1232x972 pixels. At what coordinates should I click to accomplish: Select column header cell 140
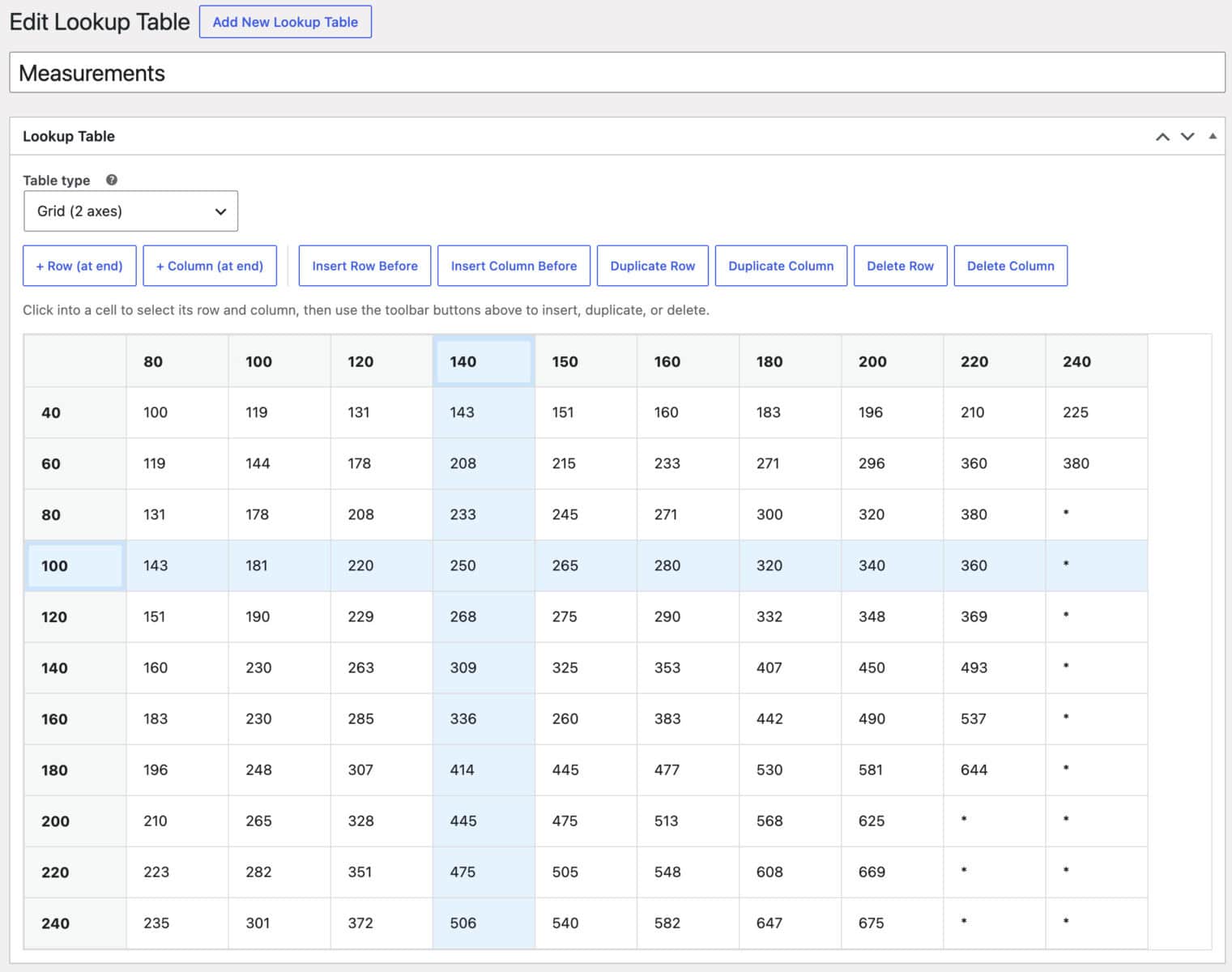point(484,361)
